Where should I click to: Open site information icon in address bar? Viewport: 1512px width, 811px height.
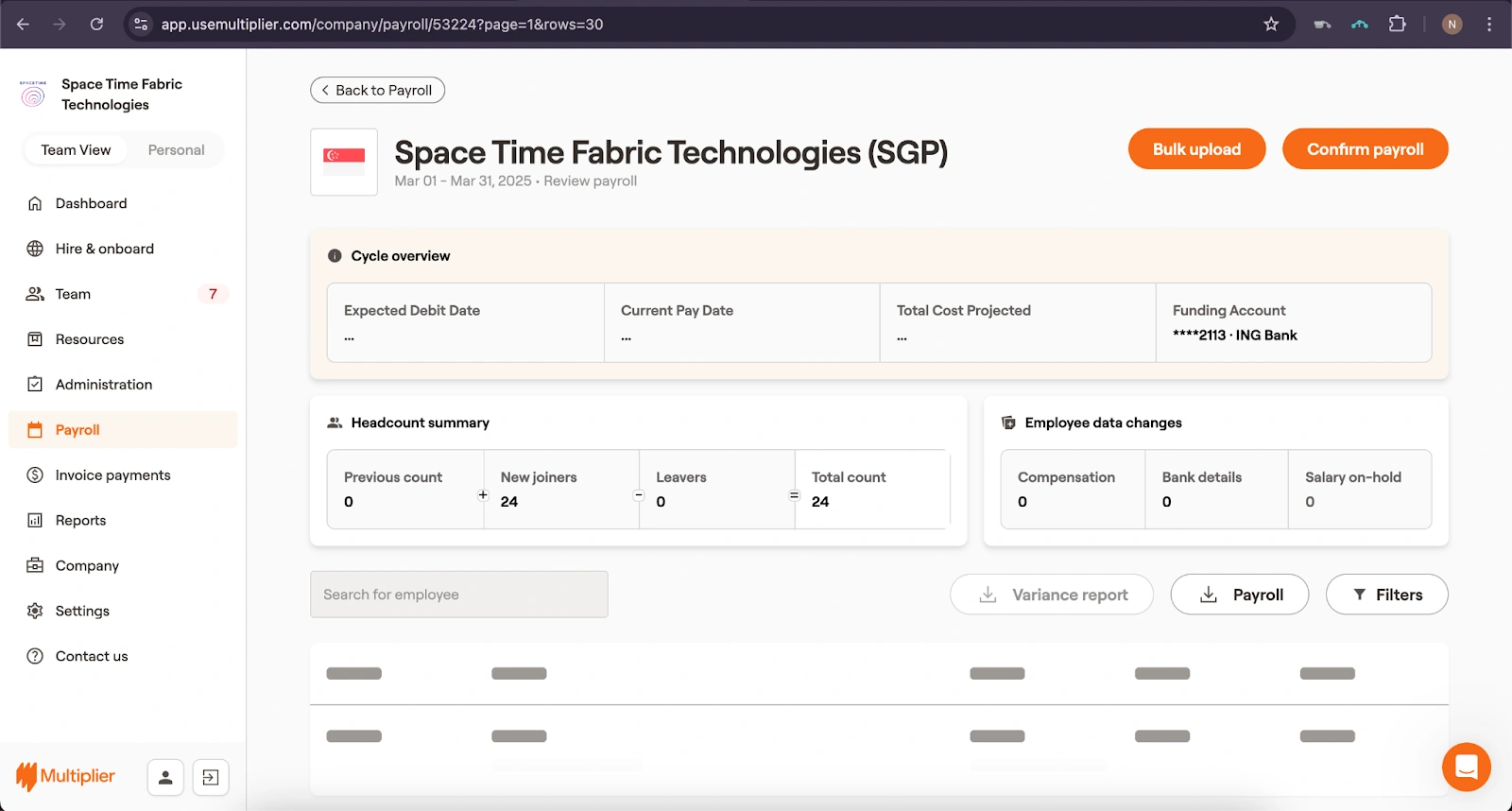point(141,25)
